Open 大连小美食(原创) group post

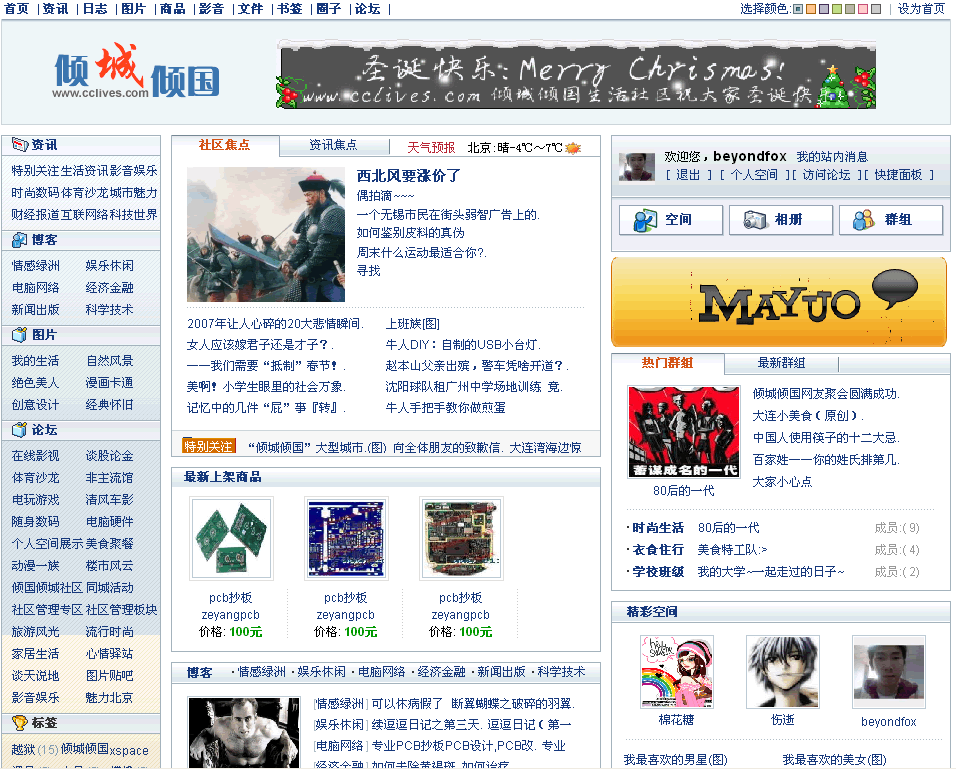(808, 416)
